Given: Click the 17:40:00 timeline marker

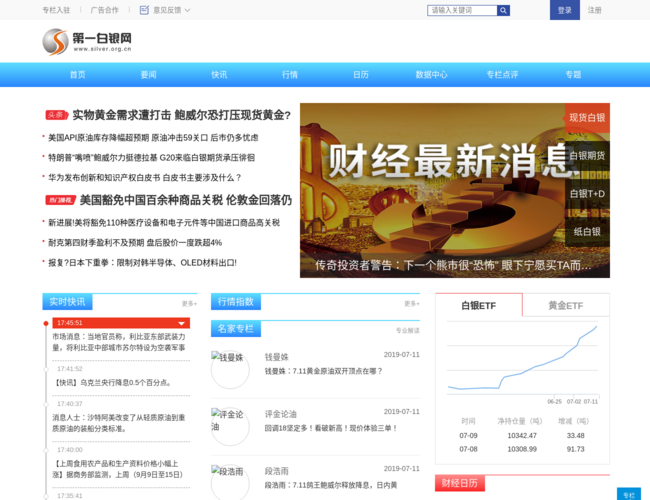Looking at the screenshot, I should coord(46,450).
